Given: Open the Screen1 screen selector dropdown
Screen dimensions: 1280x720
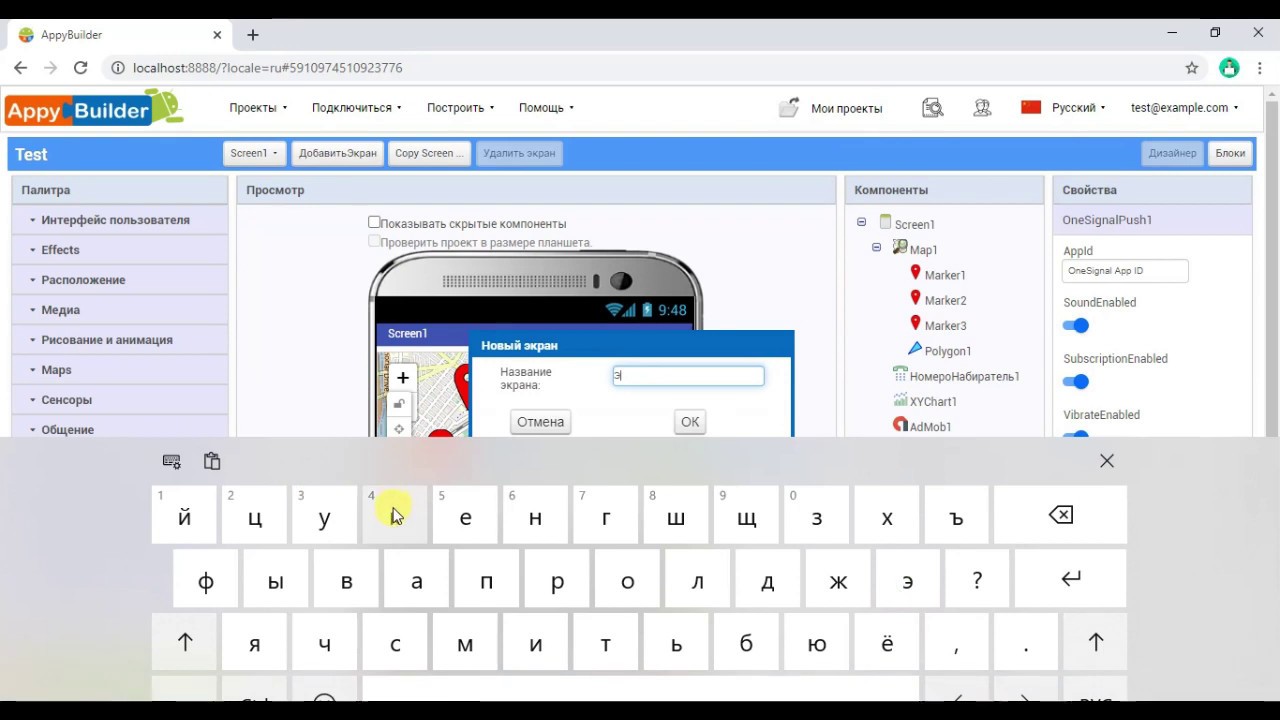Looking at the screenshot, I should [x=254, y=153].
